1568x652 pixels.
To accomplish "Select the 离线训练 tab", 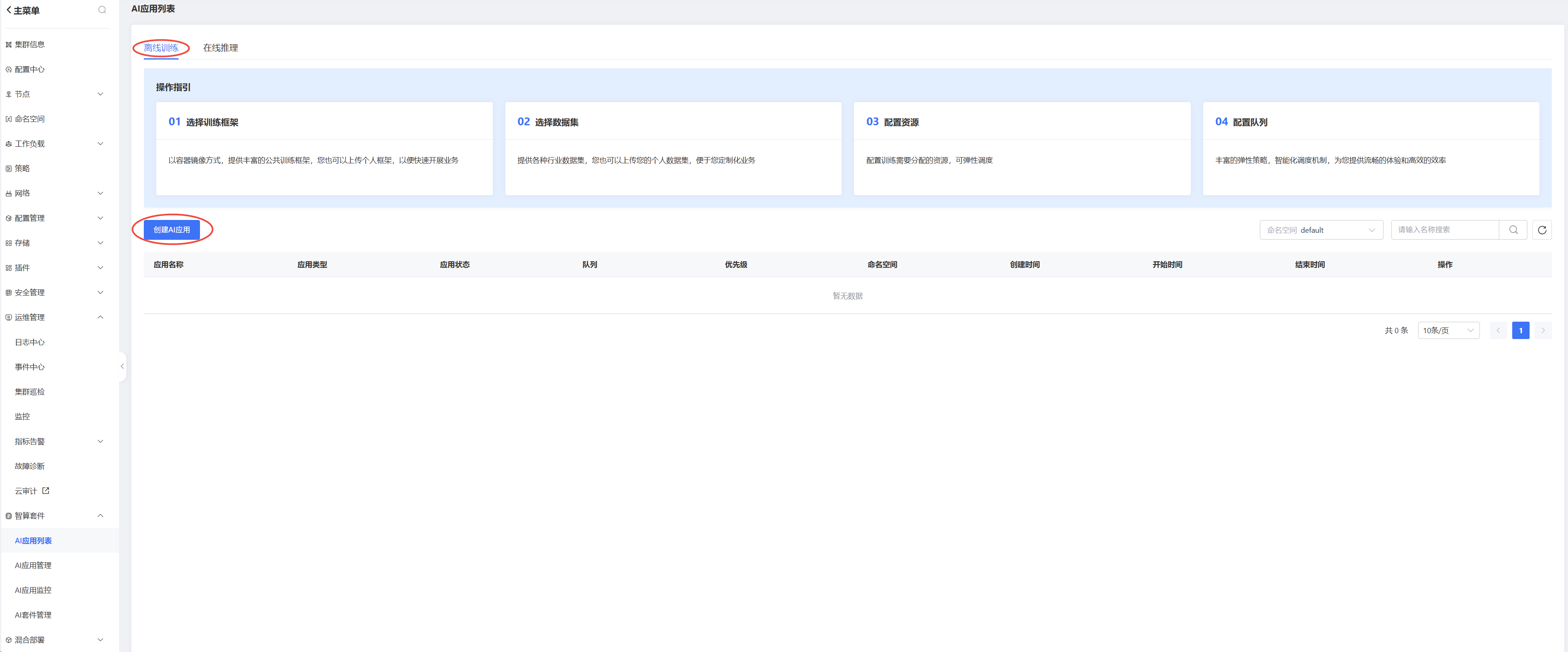I will tap(161, 48).
